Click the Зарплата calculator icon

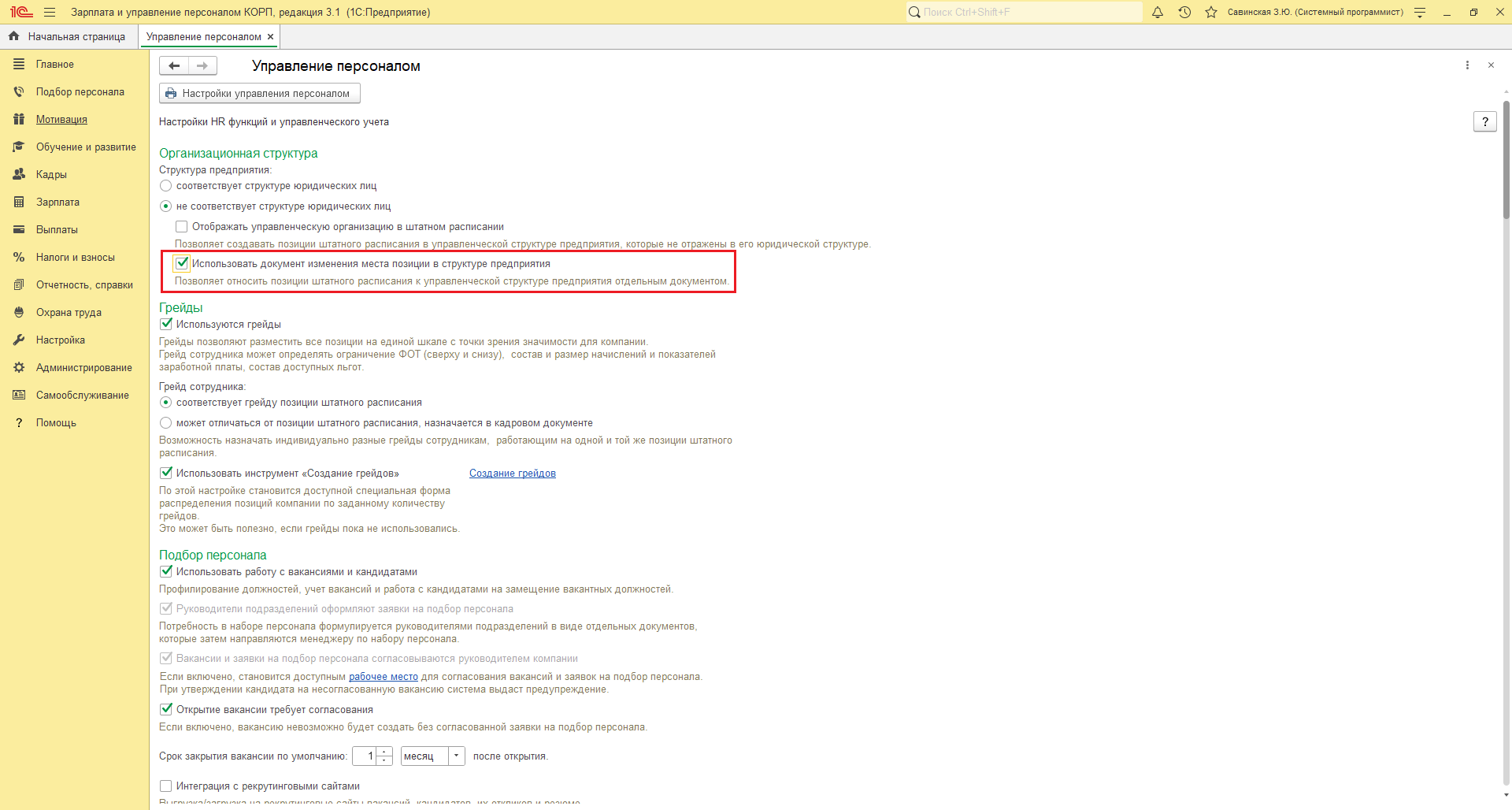point(19,202)
